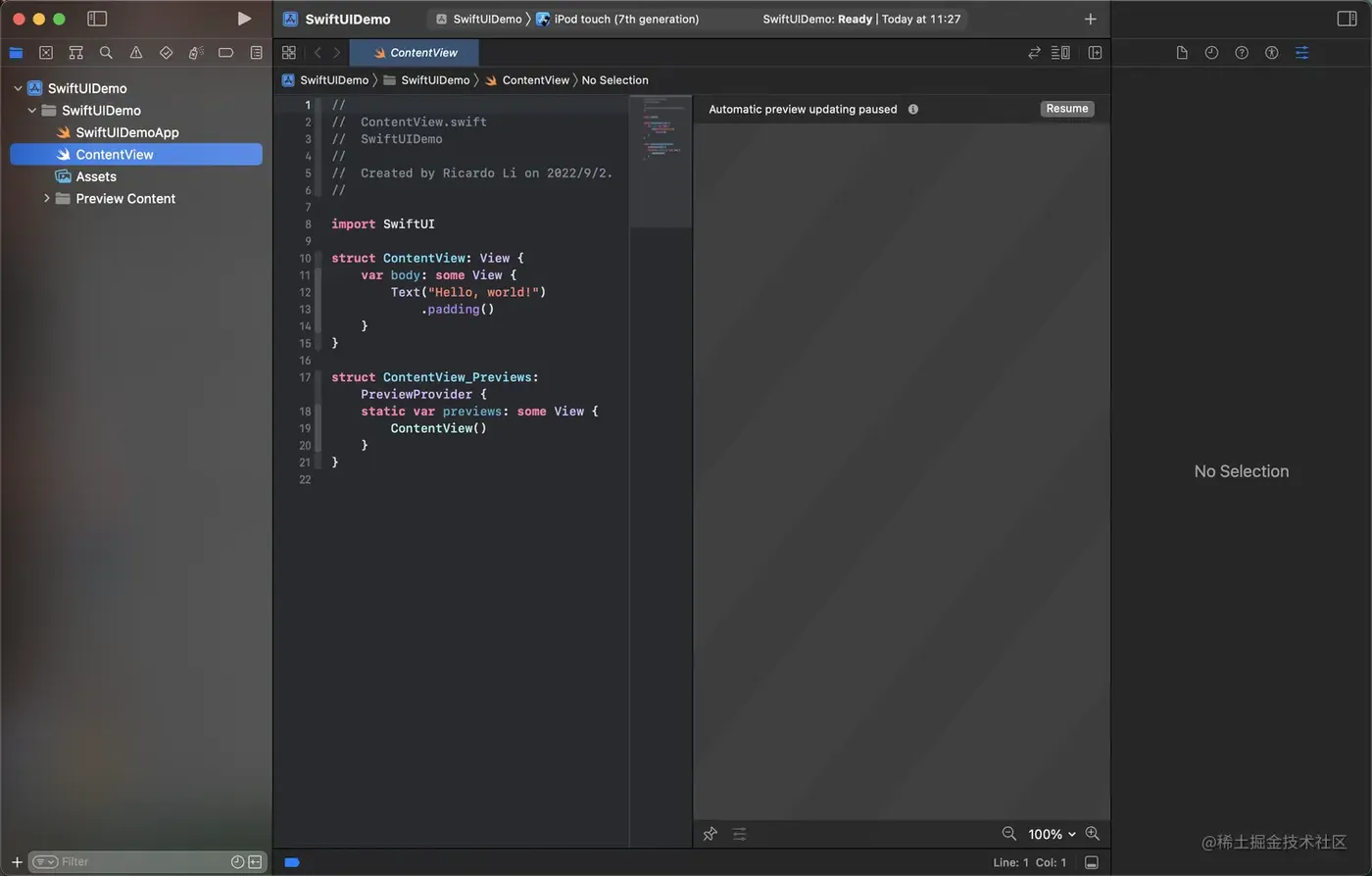
Task: Pin the preview canvas
Action: [710, 834]
